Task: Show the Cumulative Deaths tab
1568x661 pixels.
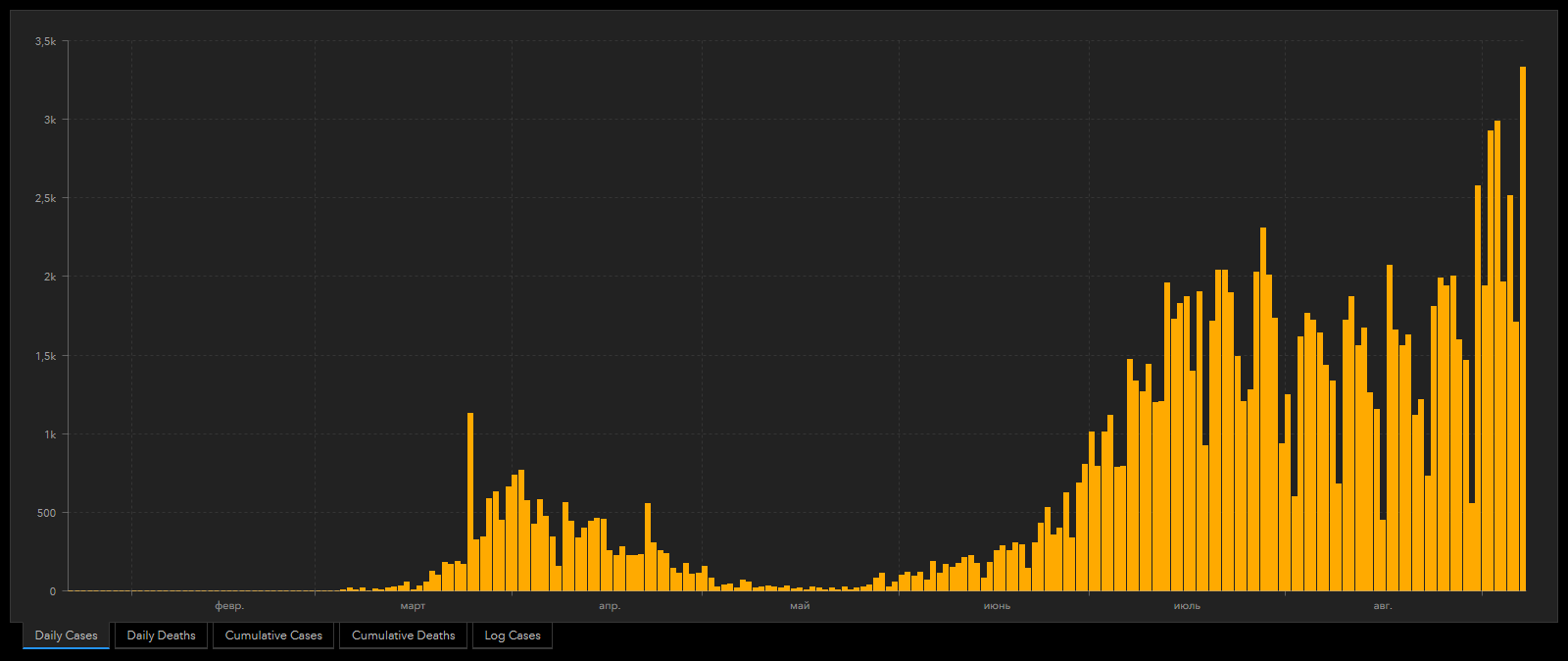Action: (x=403, y=636)
